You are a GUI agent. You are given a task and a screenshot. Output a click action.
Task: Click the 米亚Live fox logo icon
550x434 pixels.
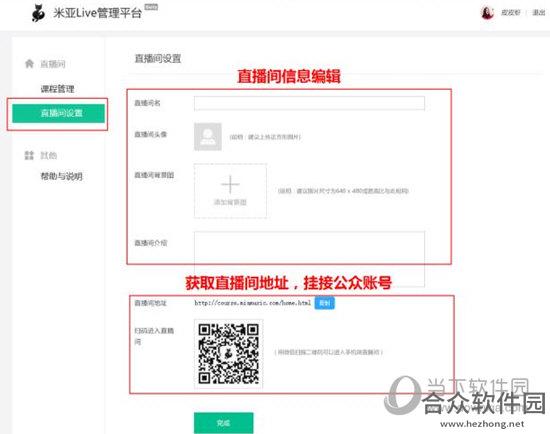tap(39, 13)
